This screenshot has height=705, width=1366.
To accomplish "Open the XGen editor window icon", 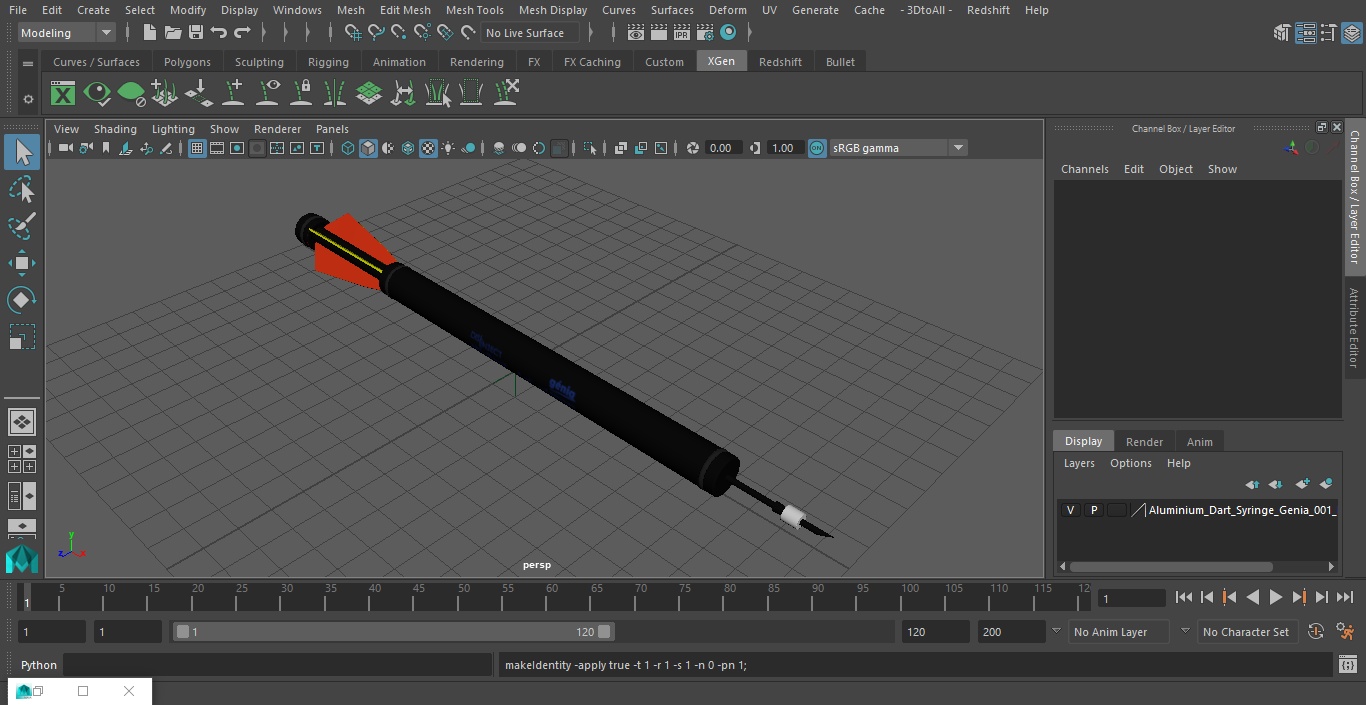I will (63, 94).
